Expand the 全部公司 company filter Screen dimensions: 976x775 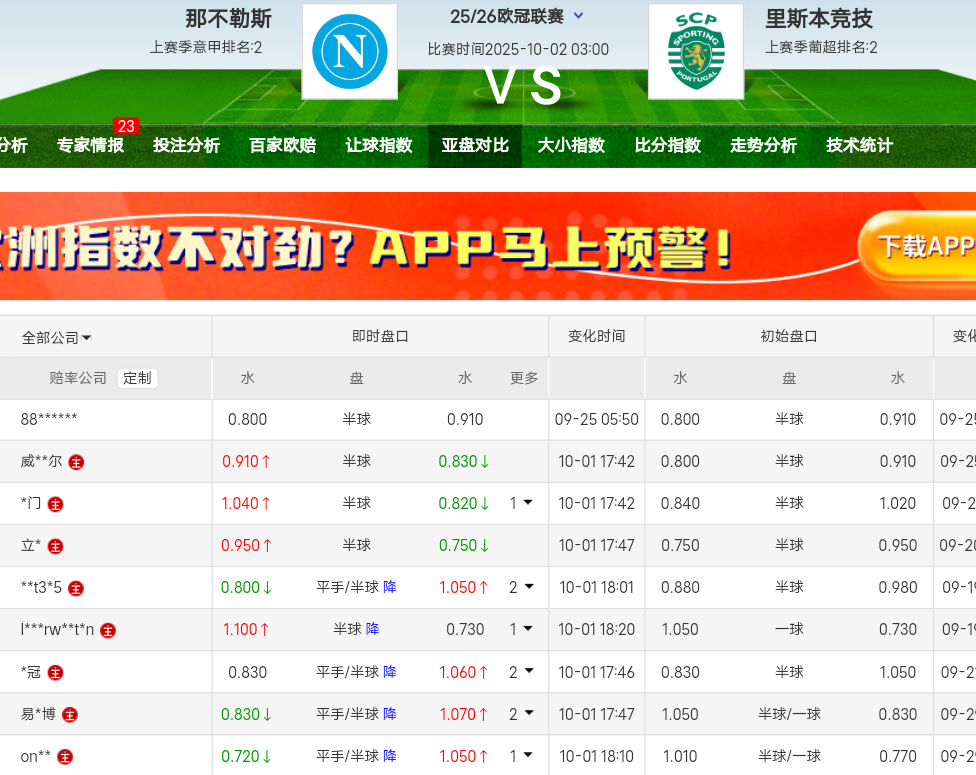(57, 337)
